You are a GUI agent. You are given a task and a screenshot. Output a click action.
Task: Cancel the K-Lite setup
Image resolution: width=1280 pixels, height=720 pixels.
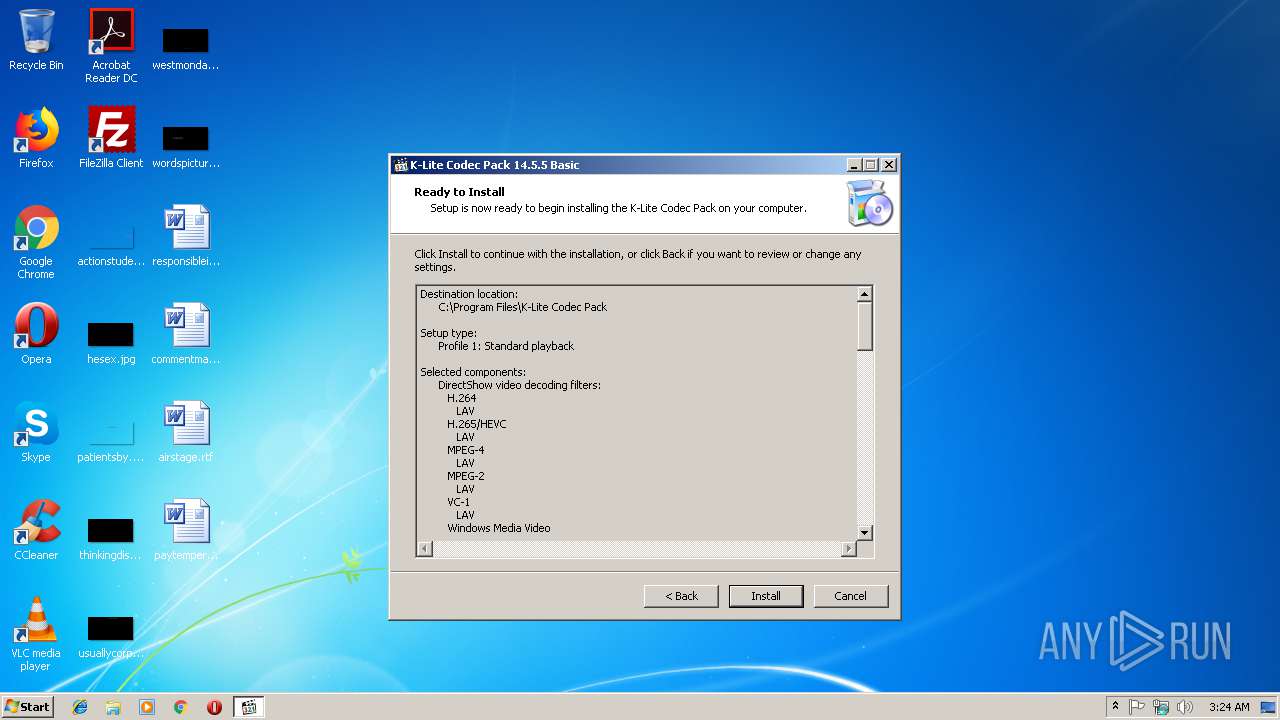[x=851, y=596]
